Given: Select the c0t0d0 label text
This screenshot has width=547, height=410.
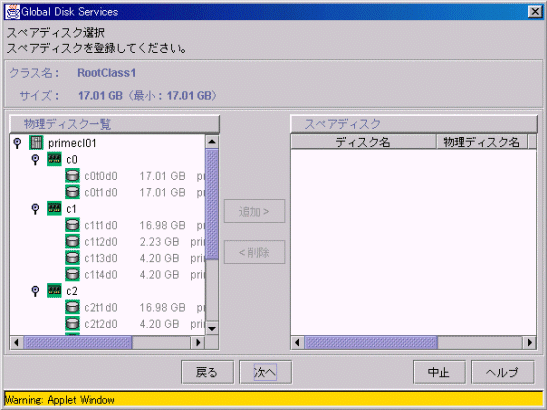Looking at the screenshot, I should tap(101, 176).
